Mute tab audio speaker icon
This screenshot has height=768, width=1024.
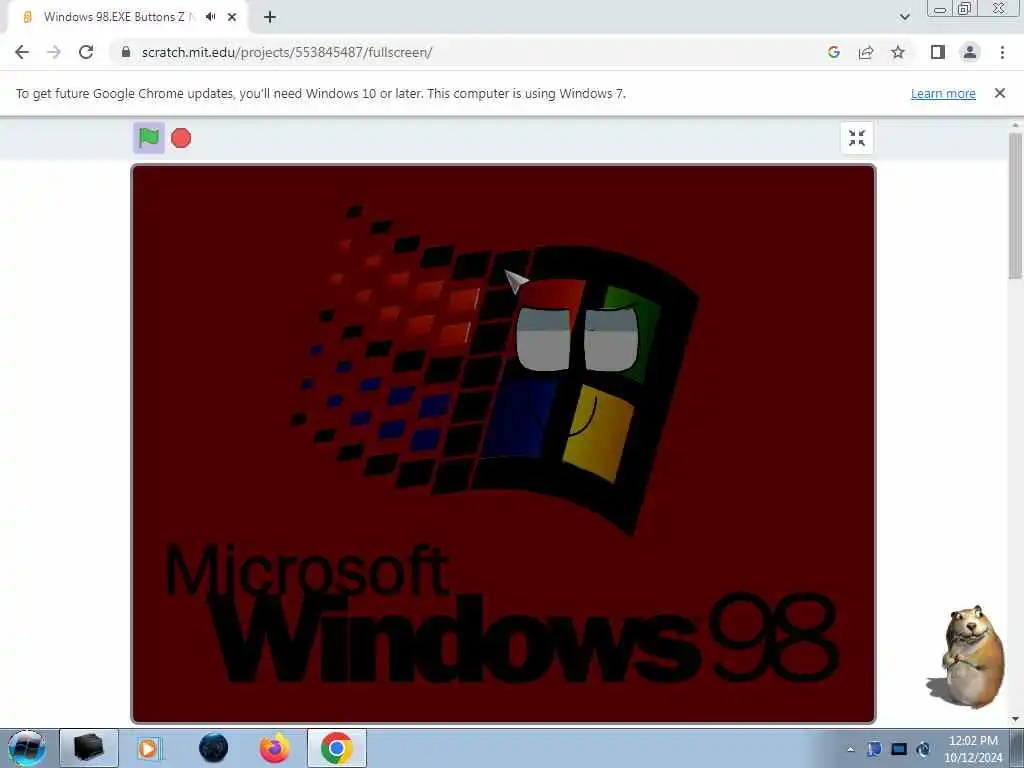coord(210,17)
